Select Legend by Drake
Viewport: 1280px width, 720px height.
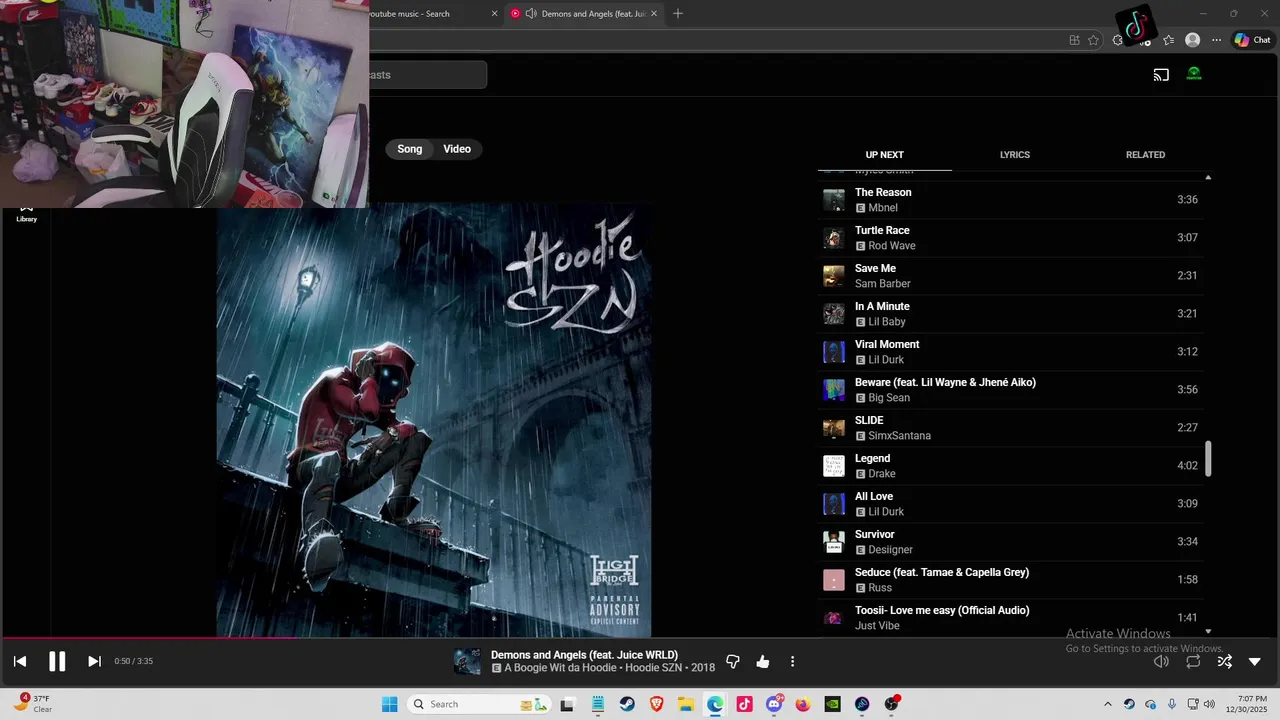pyautogui.click(x=1013, y=466)
